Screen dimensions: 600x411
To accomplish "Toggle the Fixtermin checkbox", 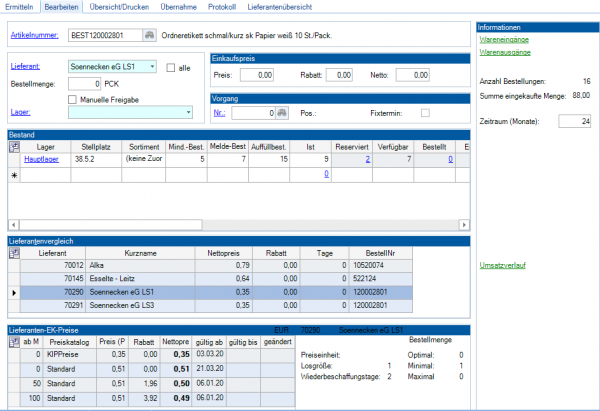I will click(x=425, y=113).
